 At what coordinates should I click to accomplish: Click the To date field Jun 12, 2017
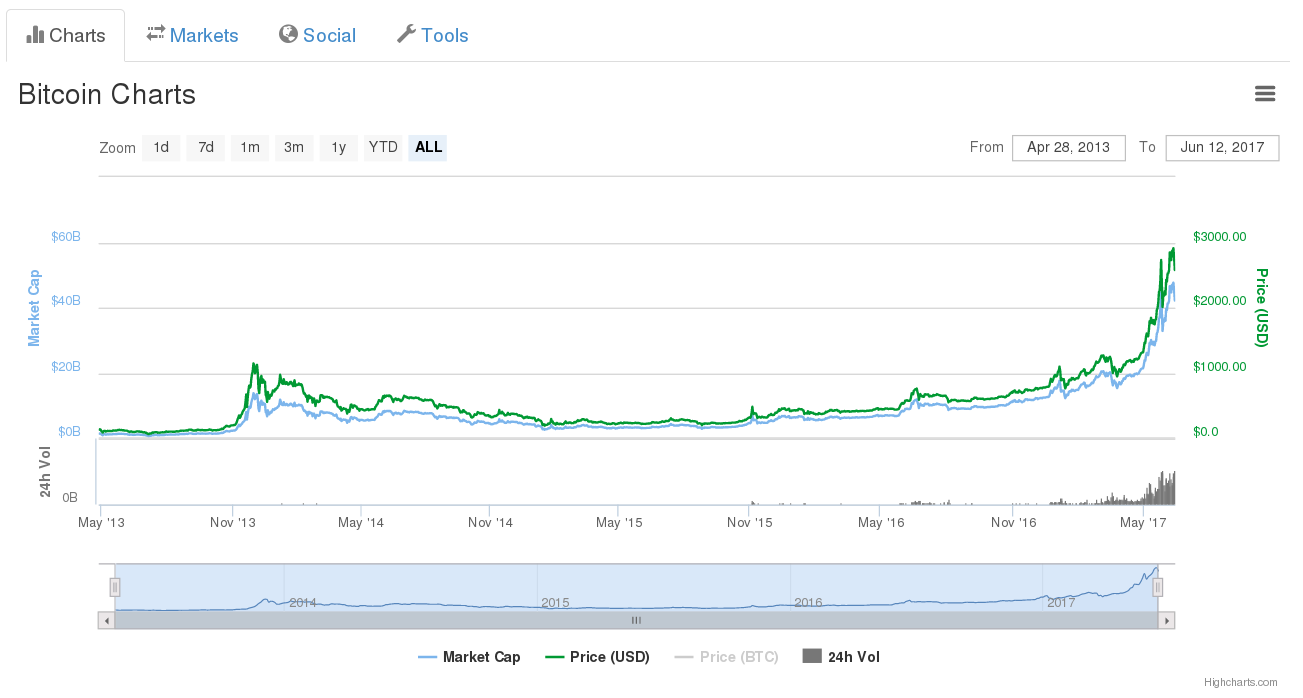[x=1222, y=148]
